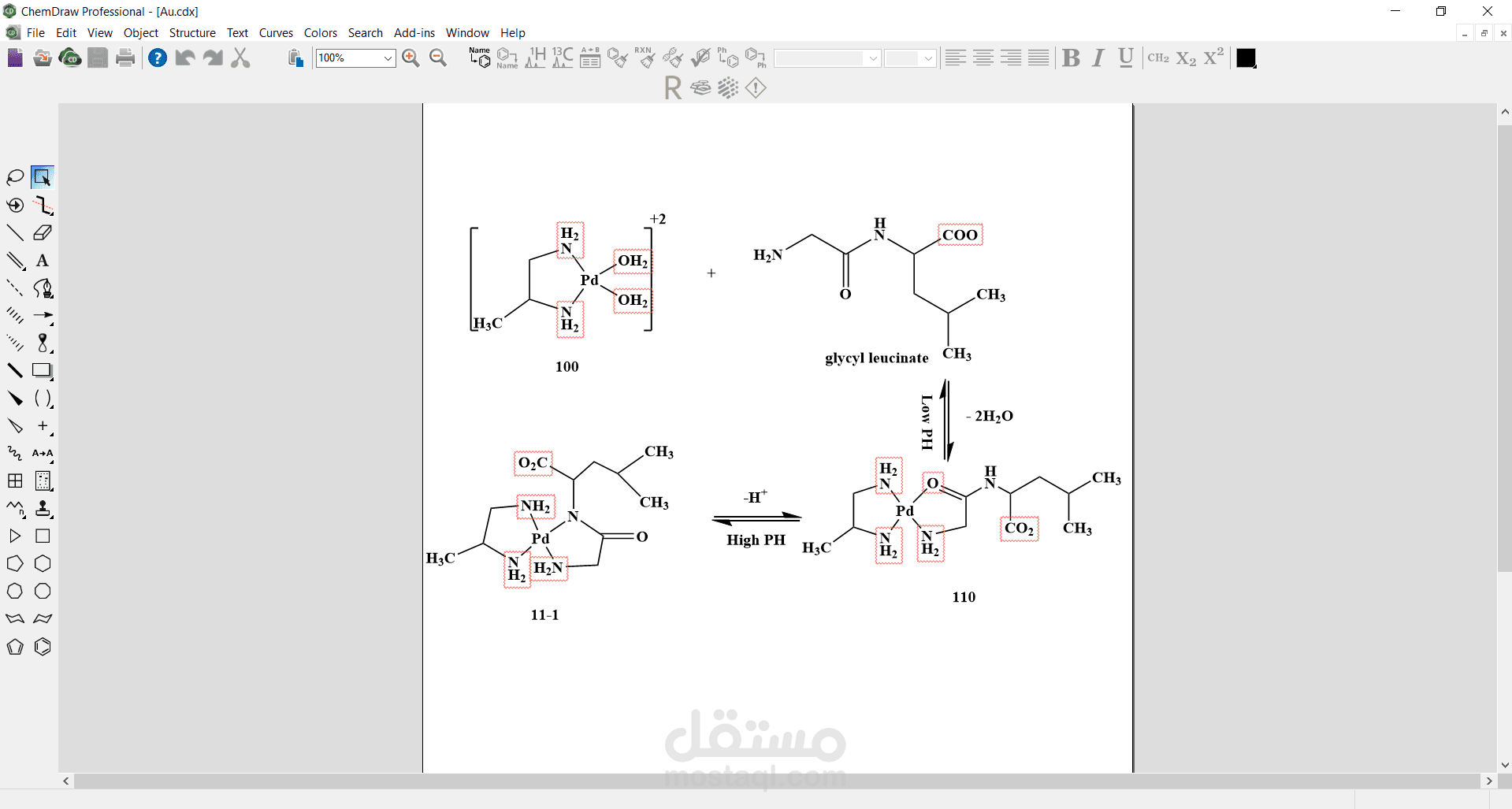Select the Benzene ring tool

(x=43, y=648)
